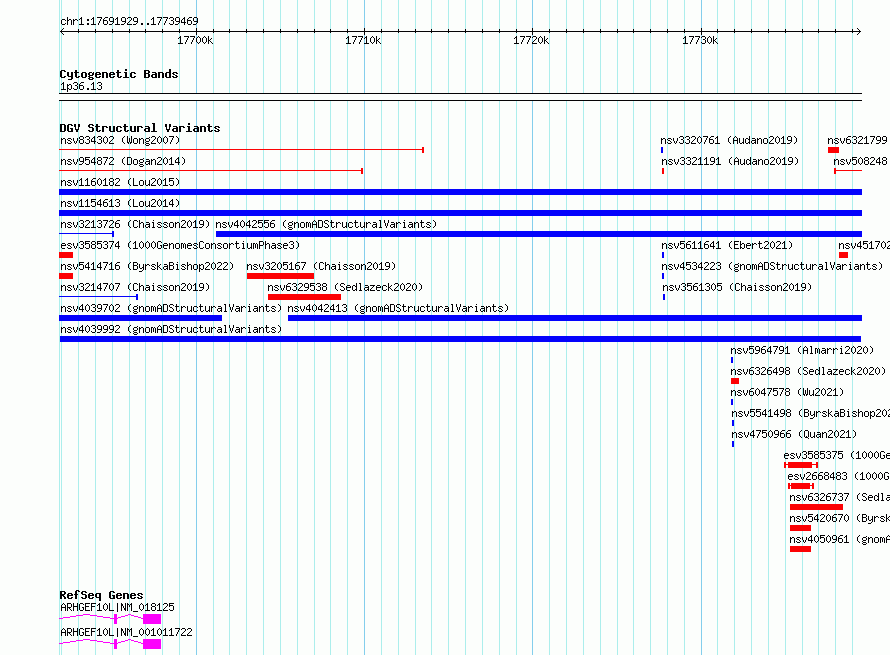
Task: Click the nsv834302 (Wong2007) variant label
Action: [x=120, y=140]
